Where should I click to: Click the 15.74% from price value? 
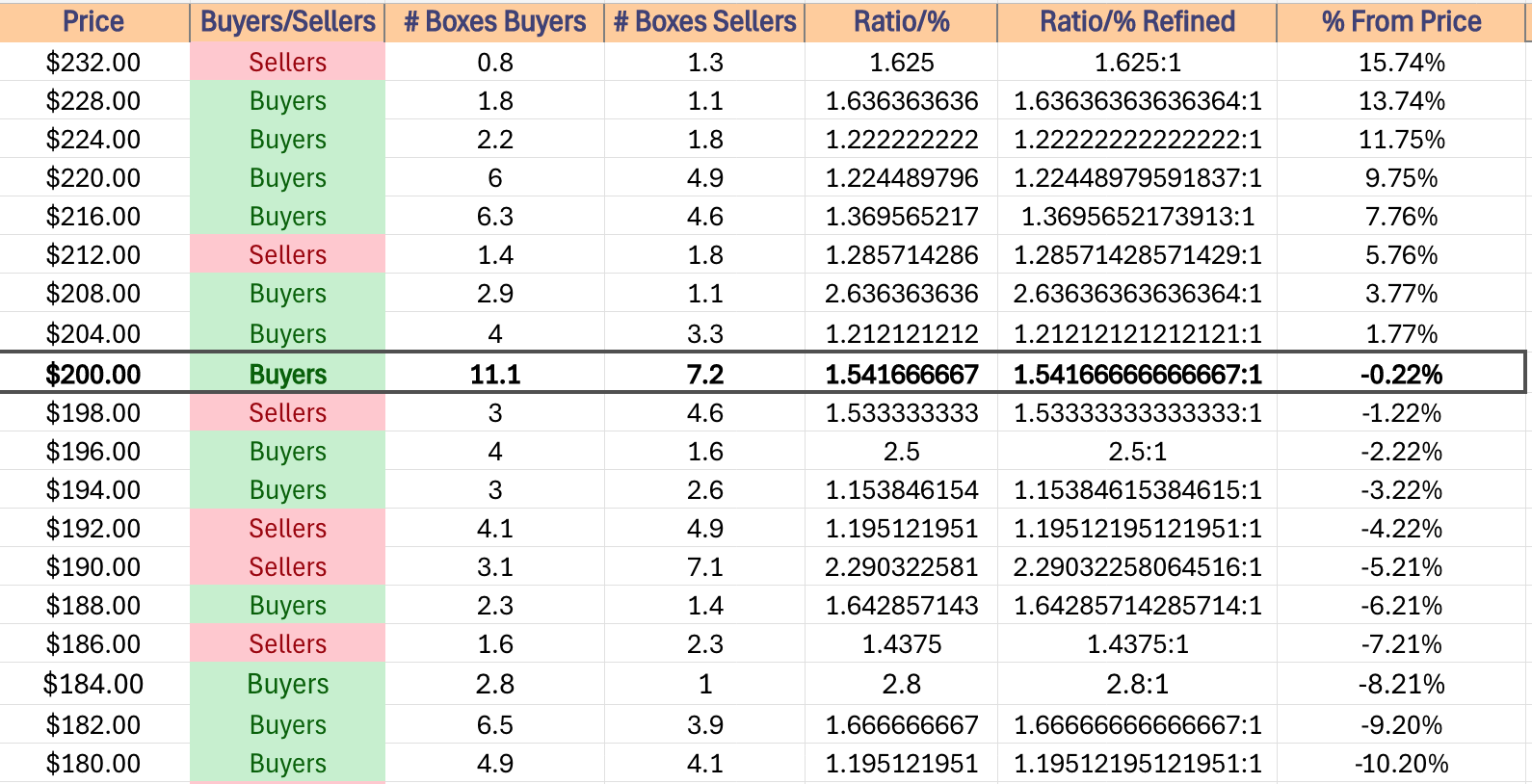(x=1401, y=63)
